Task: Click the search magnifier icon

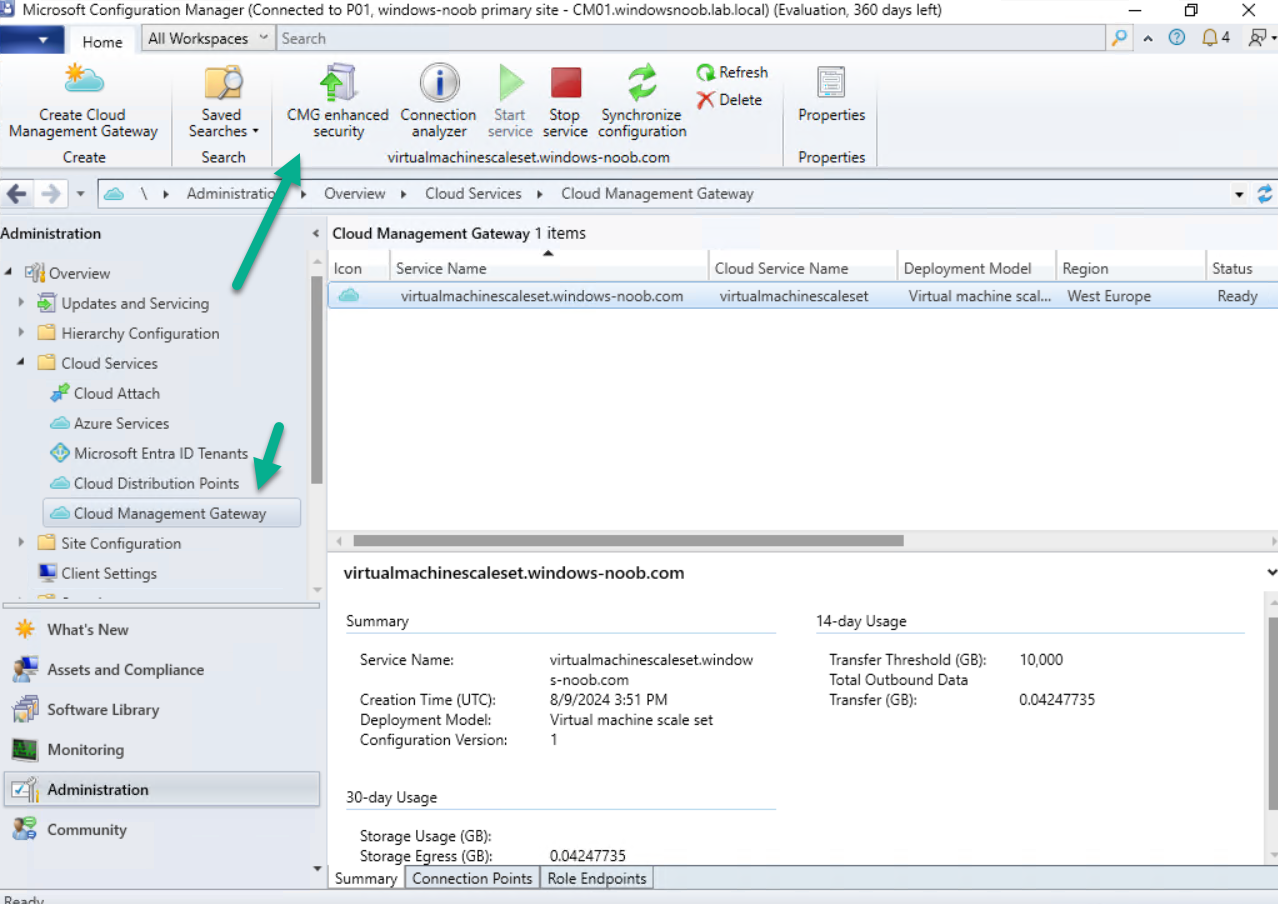Action: [1119, 38]
